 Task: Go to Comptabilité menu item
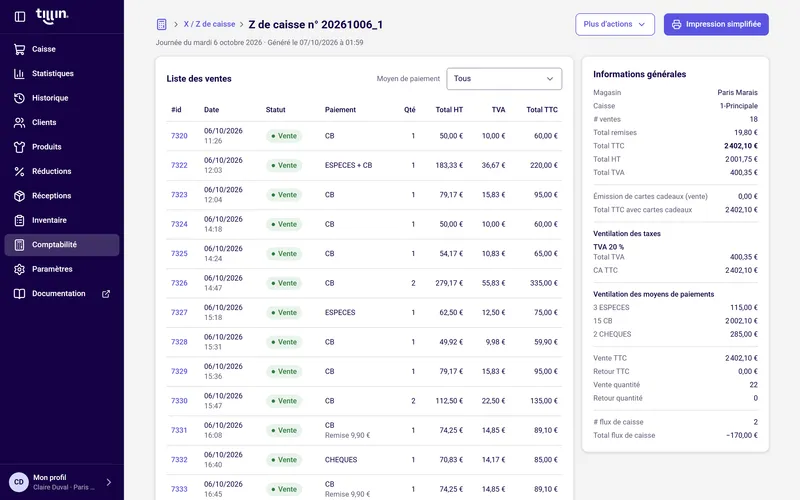62,245
